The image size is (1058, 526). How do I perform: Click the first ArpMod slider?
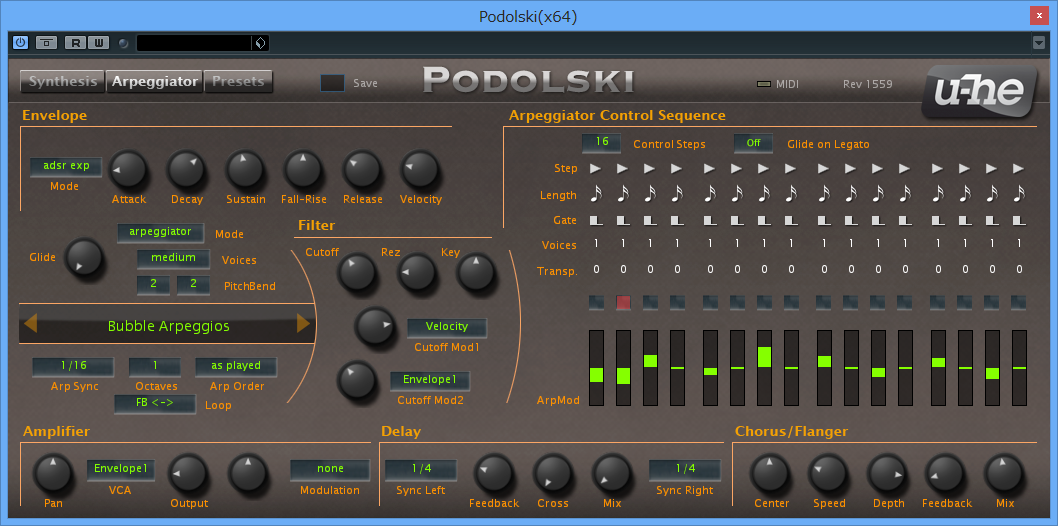point(596,368)
